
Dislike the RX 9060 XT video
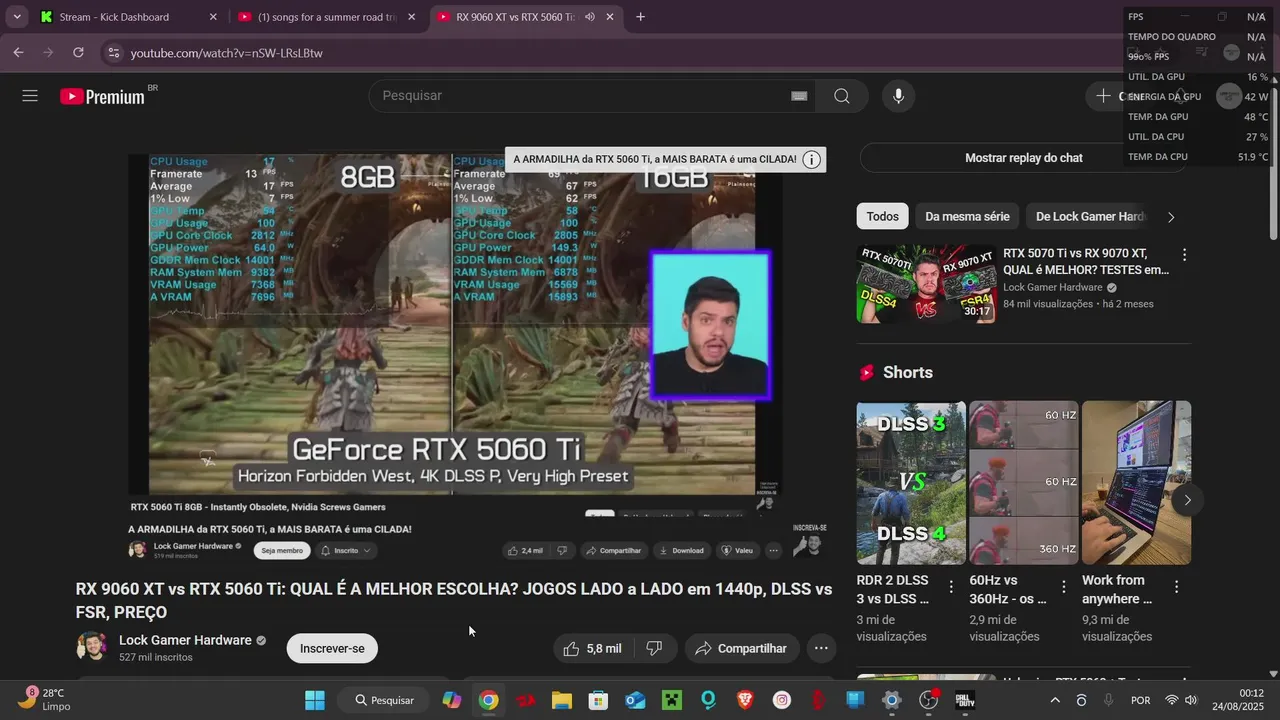655,648
